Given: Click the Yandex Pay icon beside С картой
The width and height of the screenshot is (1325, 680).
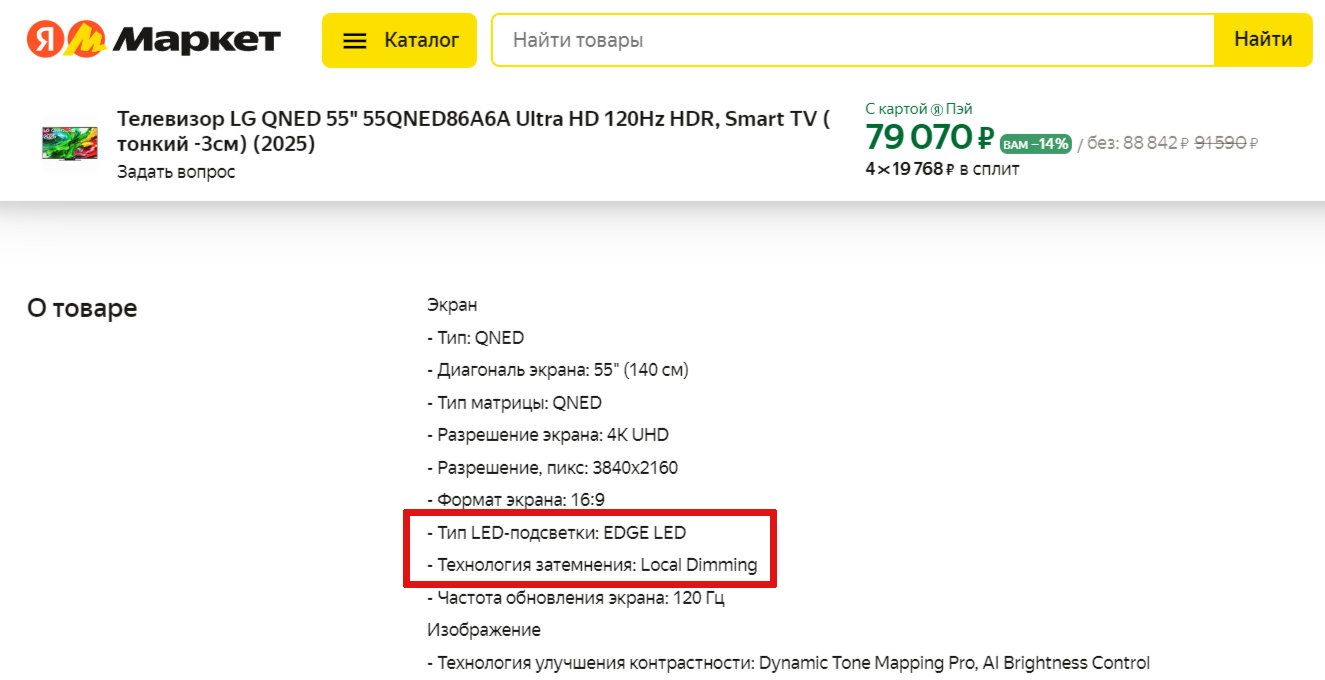Looking at the screenshot, I should pos(937,109).
